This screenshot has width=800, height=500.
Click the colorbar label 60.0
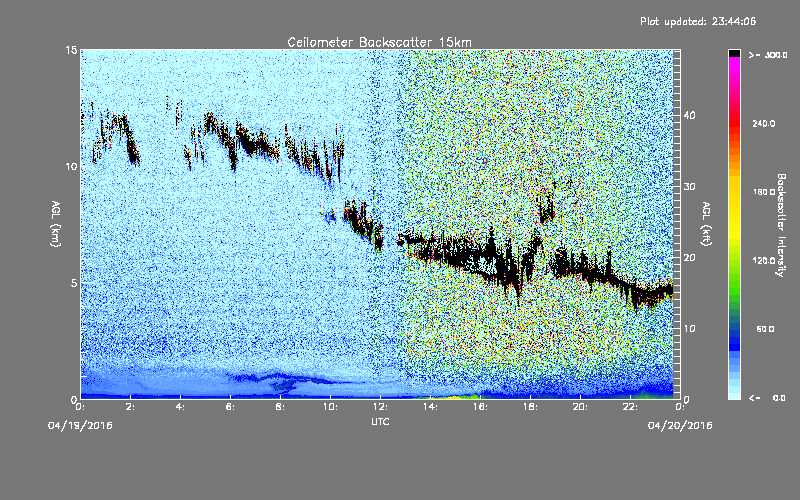tap(765, 330)
